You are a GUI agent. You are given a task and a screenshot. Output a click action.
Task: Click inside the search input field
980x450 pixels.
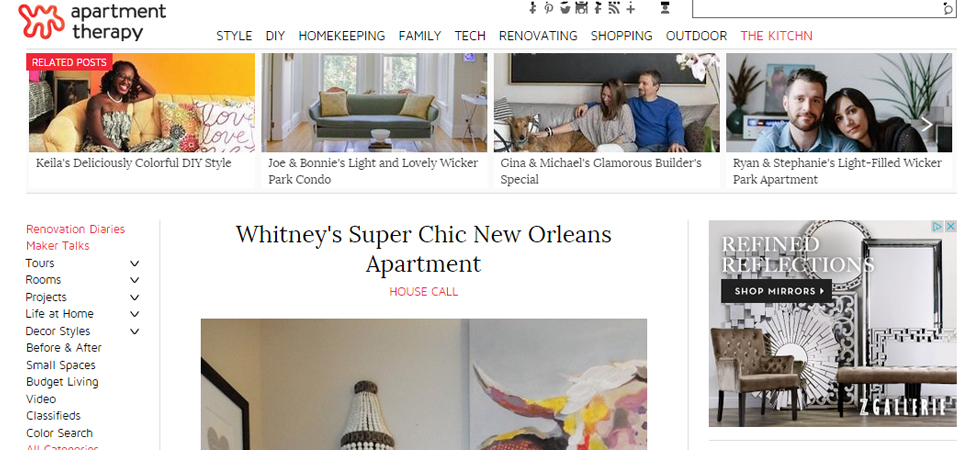click(x=817, y=9)
